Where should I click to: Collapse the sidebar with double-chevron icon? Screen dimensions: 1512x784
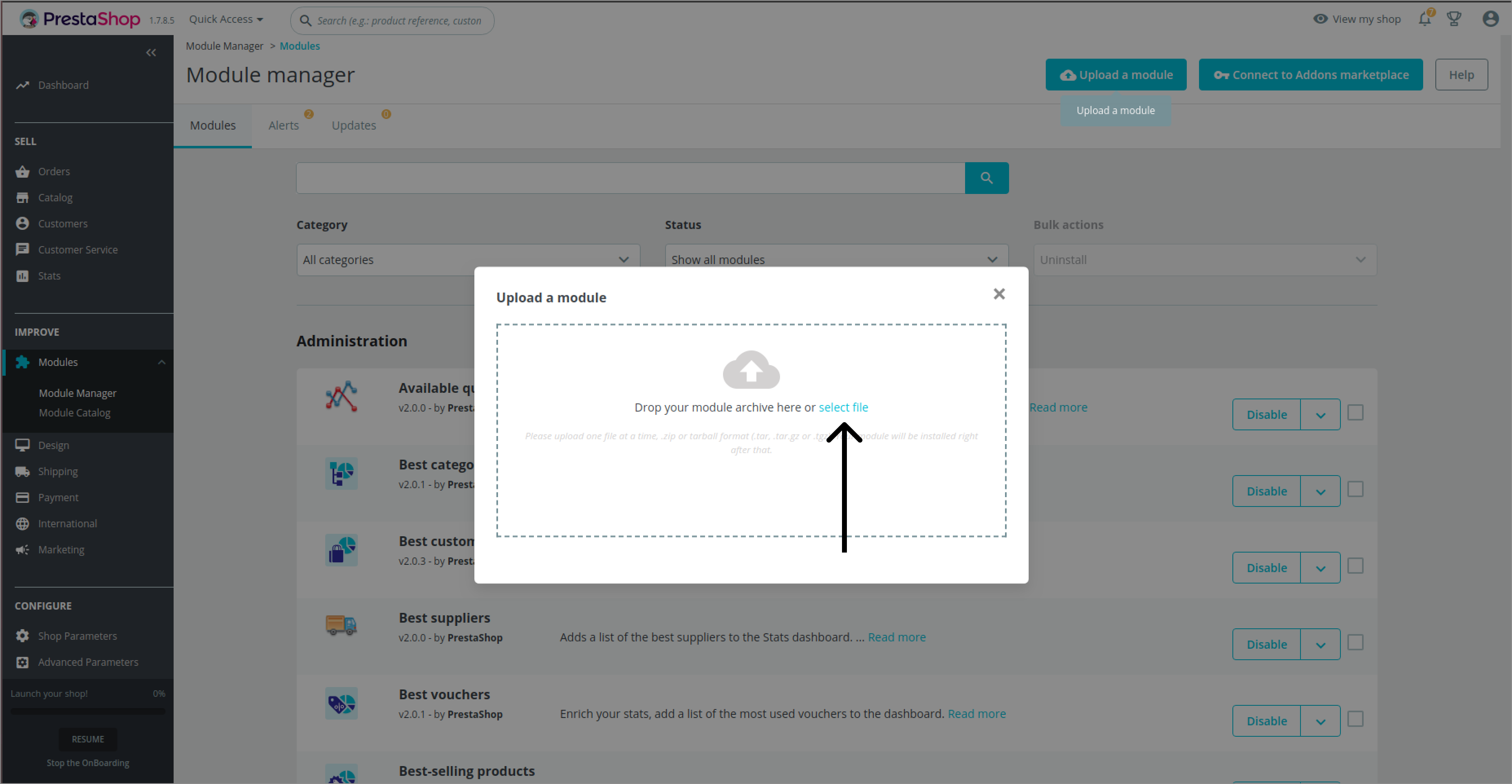(x=151, y=53)
